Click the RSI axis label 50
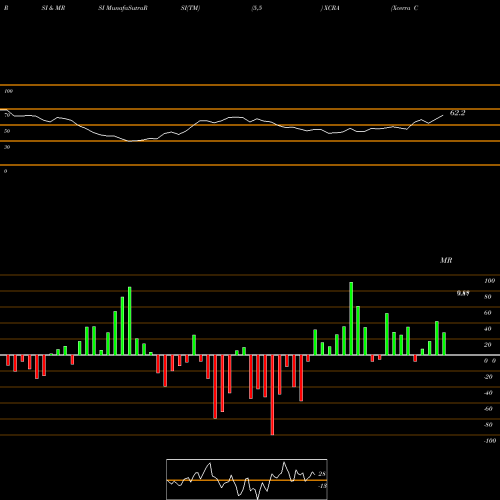 (7, 131)
